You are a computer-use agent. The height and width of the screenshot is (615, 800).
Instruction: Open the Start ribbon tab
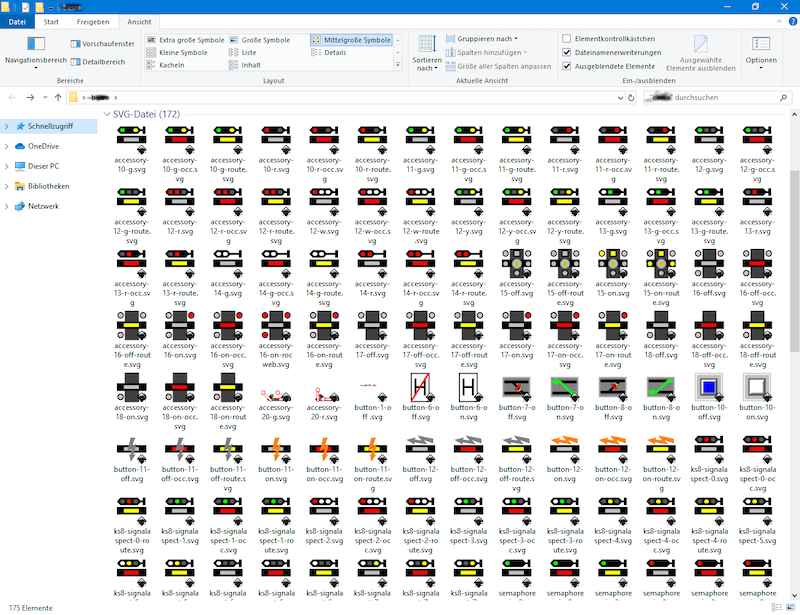51,21
